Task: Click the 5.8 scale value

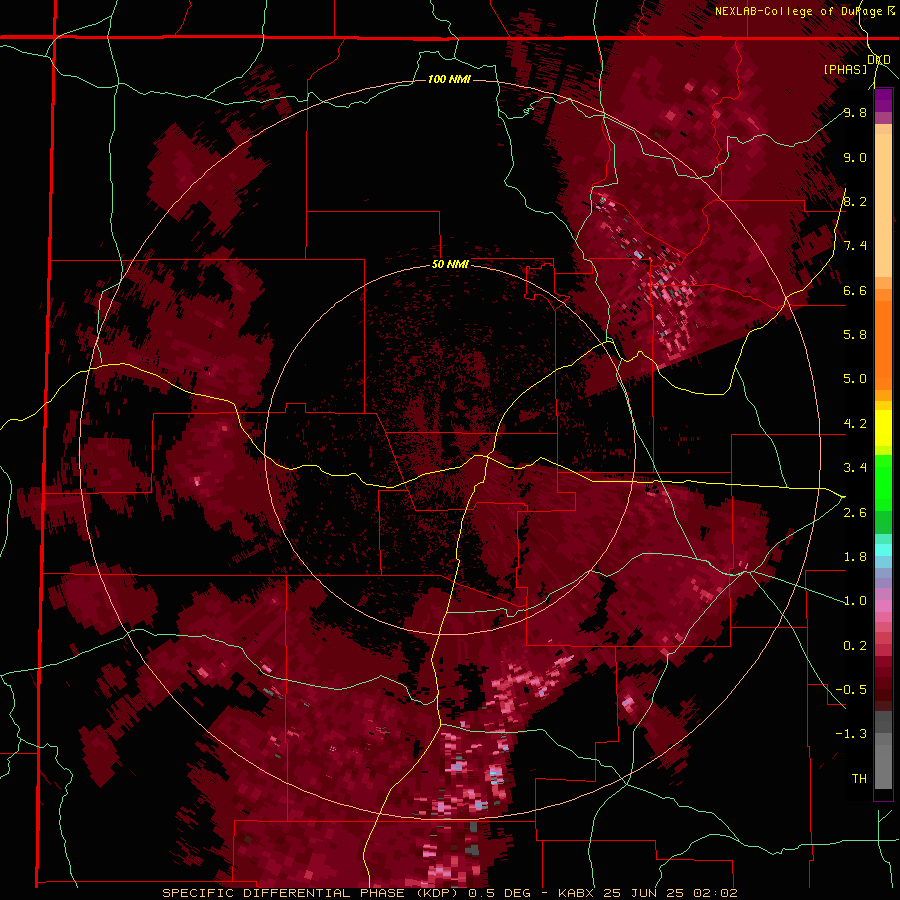Action: (x=855, y=335)
